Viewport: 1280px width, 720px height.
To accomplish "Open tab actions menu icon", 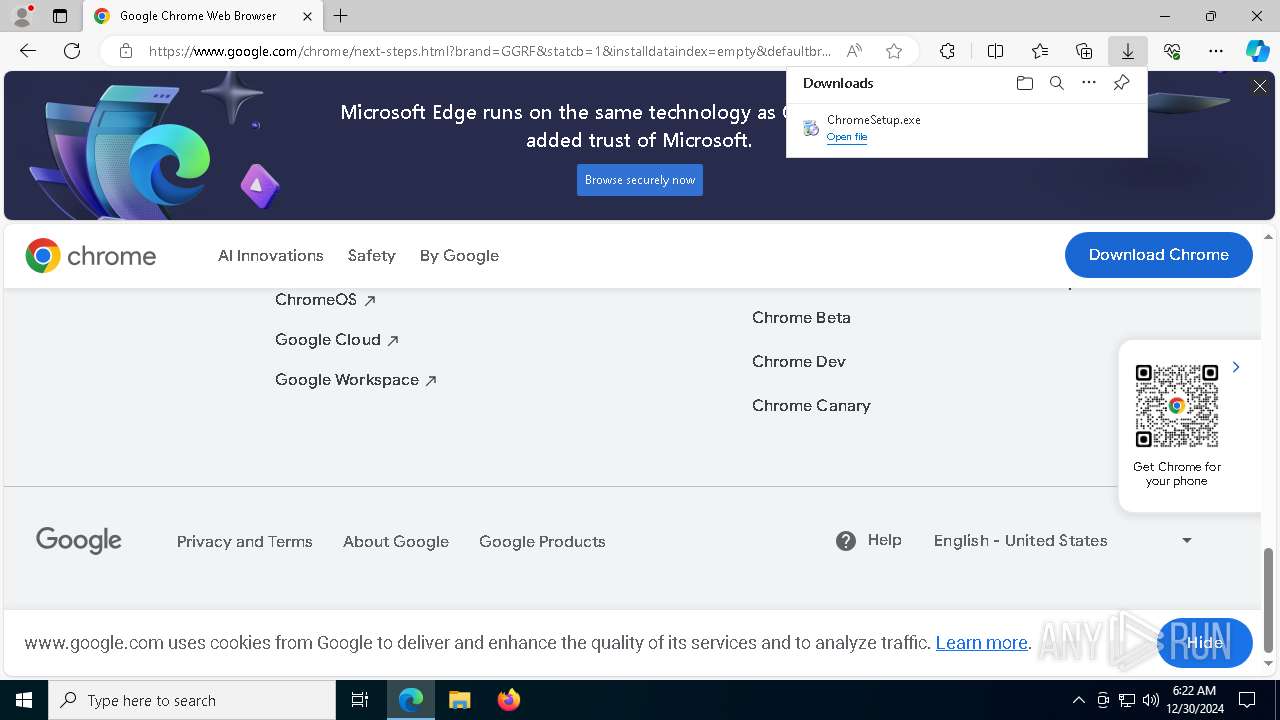I will 60,16.
